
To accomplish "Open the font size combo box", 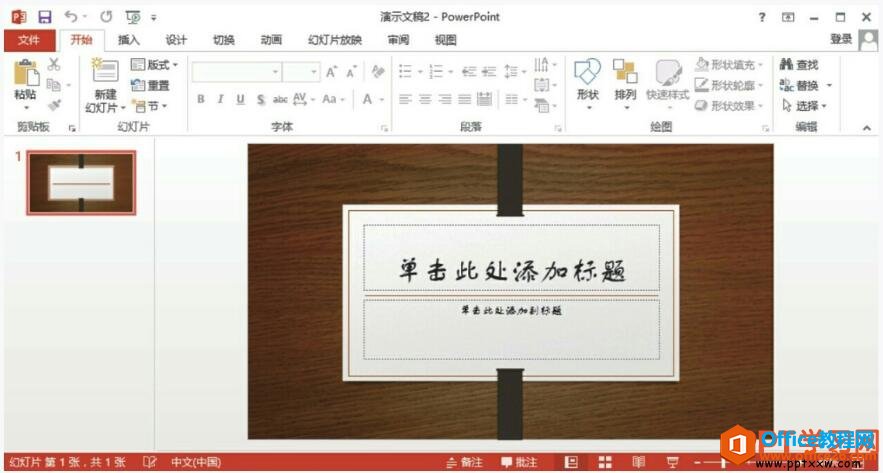I will coord(301,72).
